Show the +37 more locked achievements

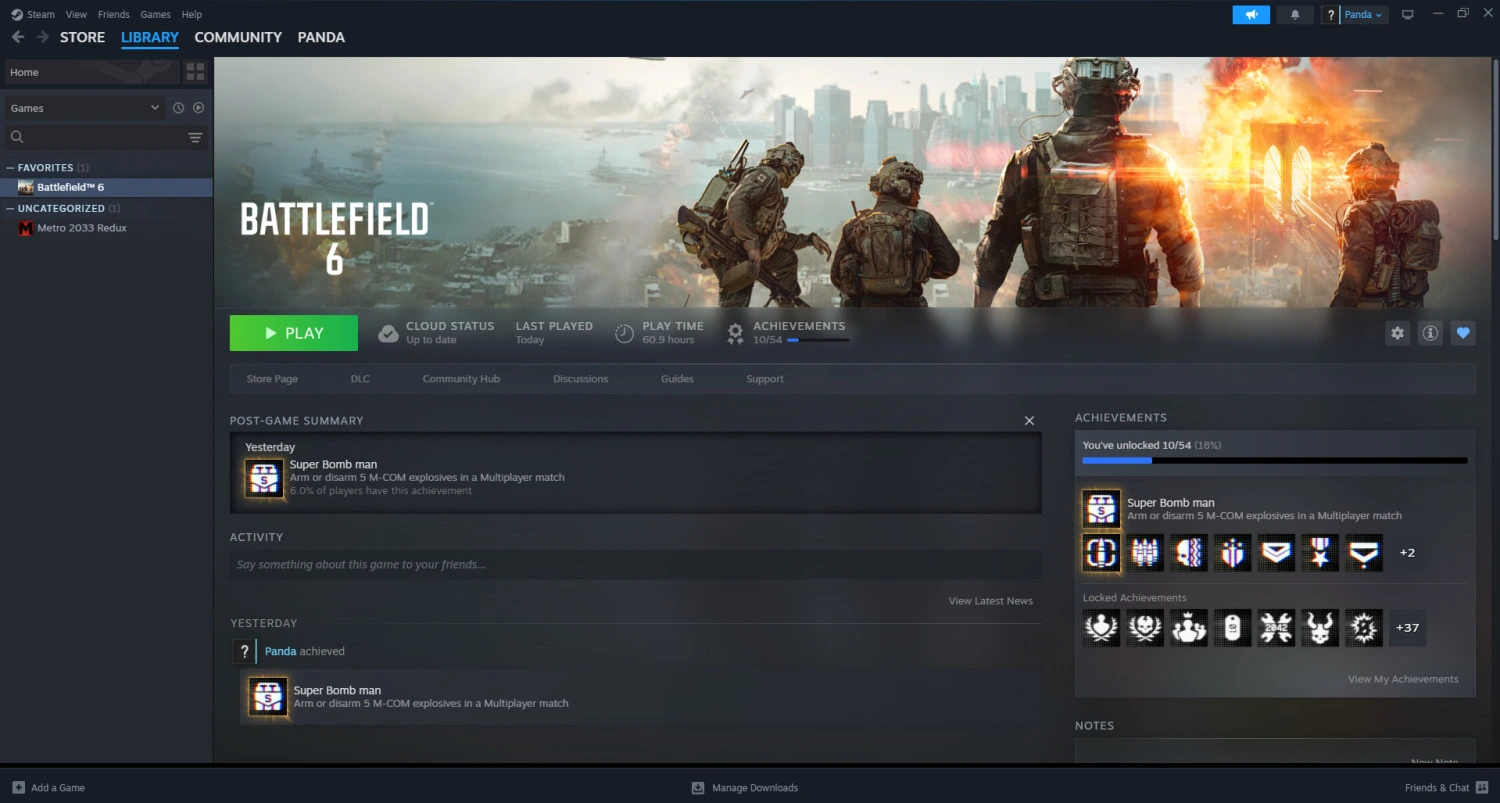tap(1407, 628)
